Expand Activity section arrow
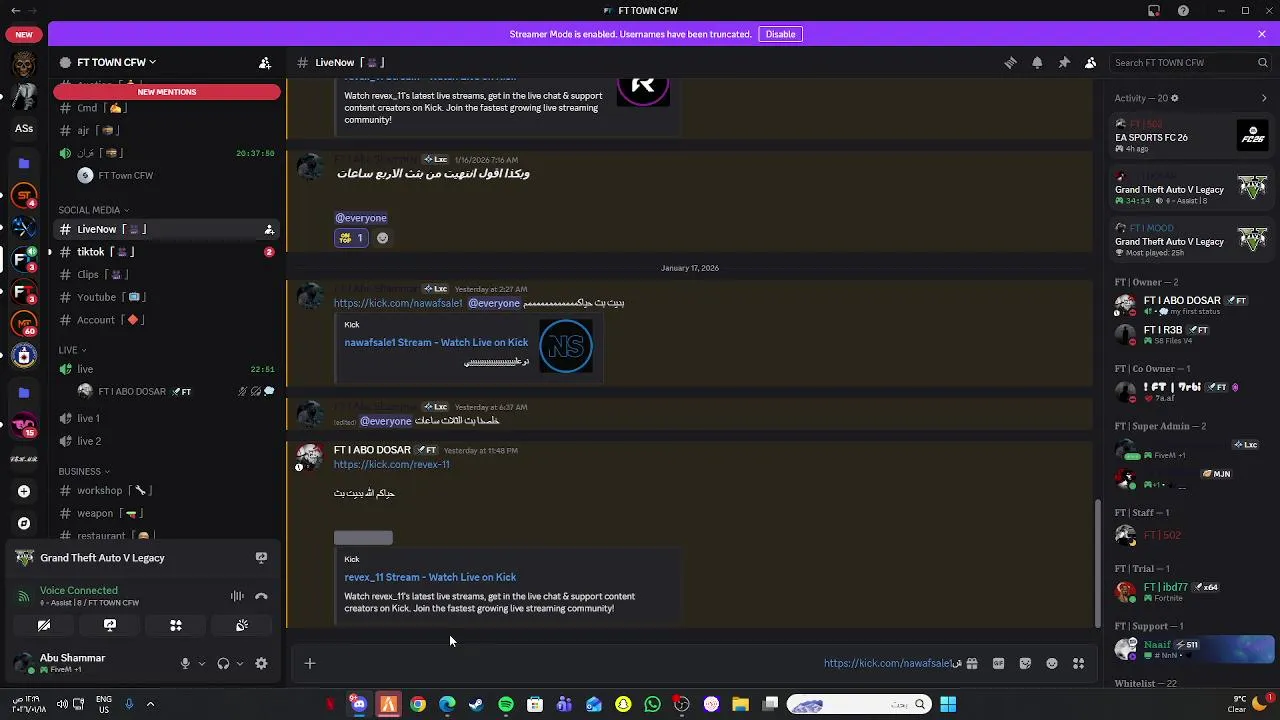 (x=1264, y=98)
